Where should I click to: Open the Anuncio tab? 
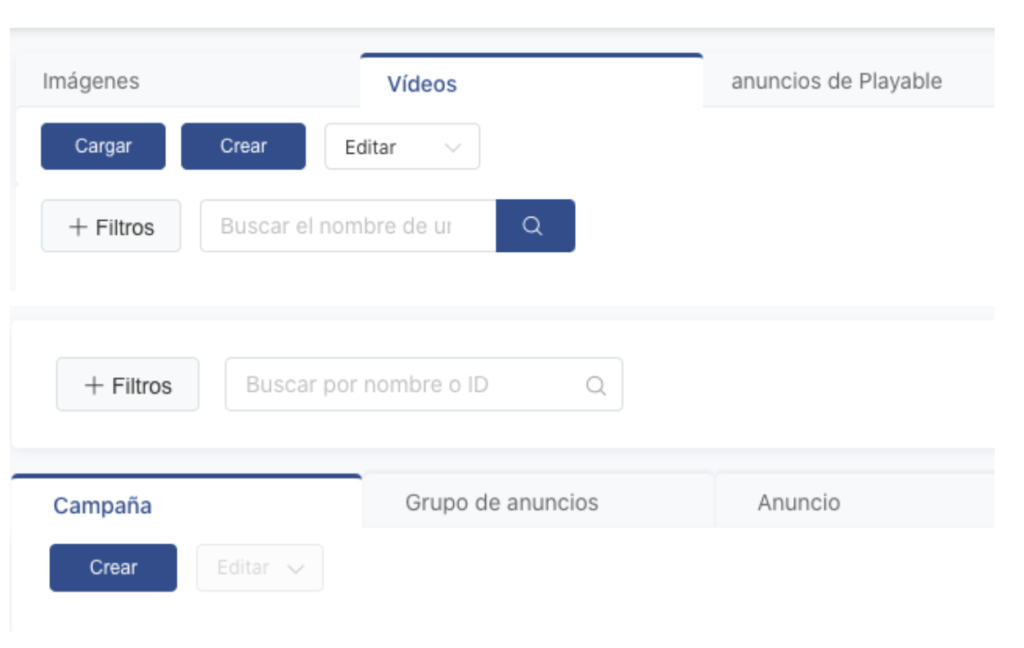(856, 502)
